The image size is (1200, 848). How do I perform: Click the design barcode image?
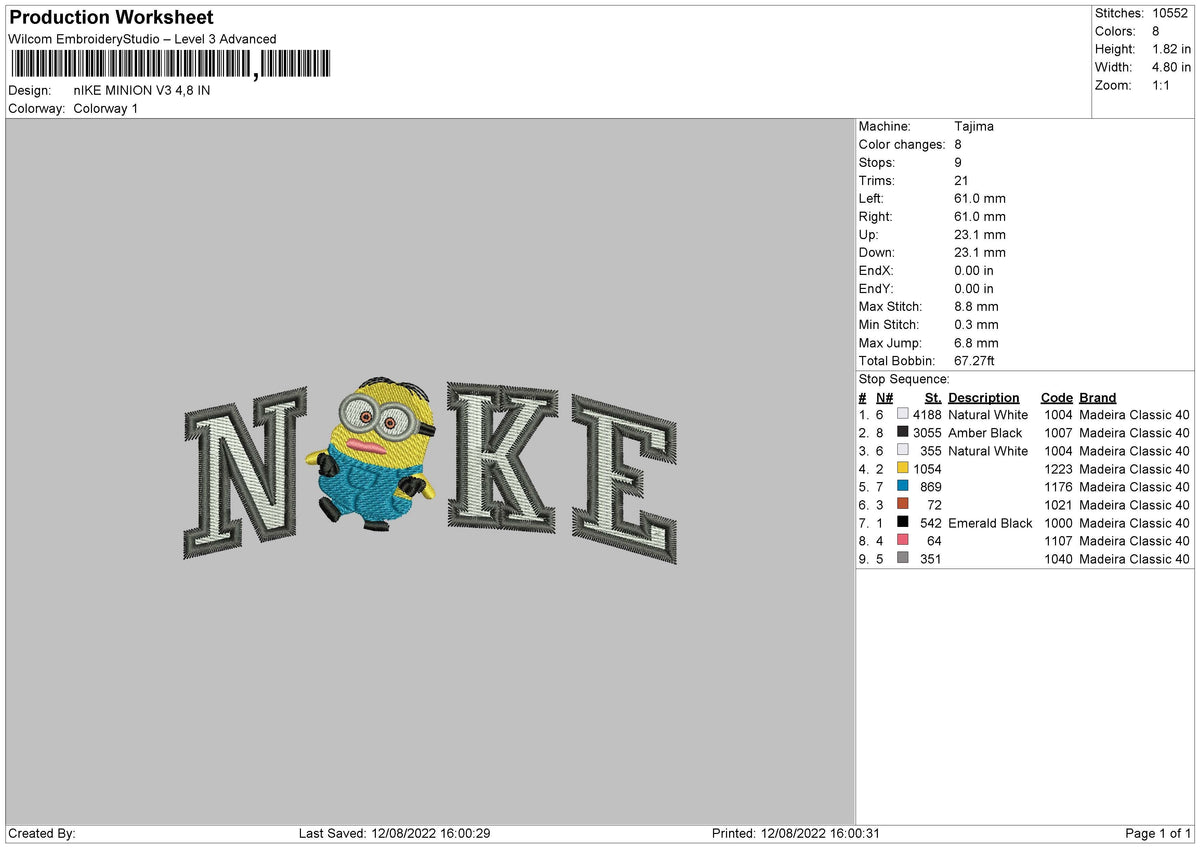pyautogui.click(x=170, y=63)
